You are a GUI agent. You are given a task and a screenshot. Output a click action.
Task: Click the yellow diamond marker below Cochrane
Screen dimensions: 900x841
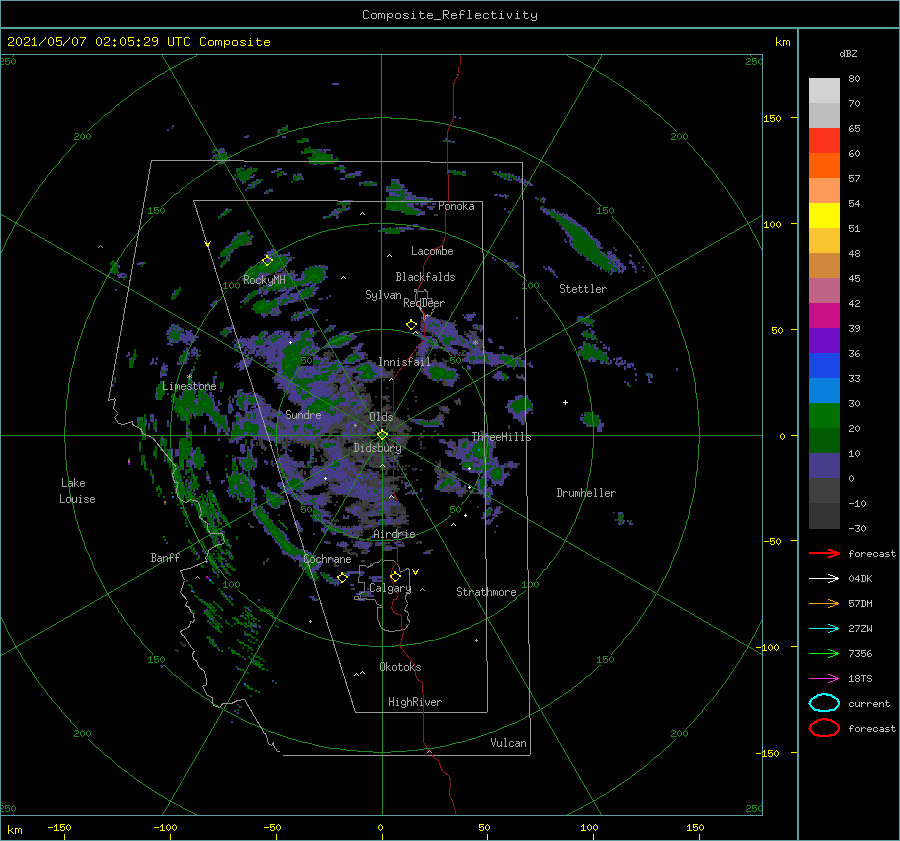[342, 578]
